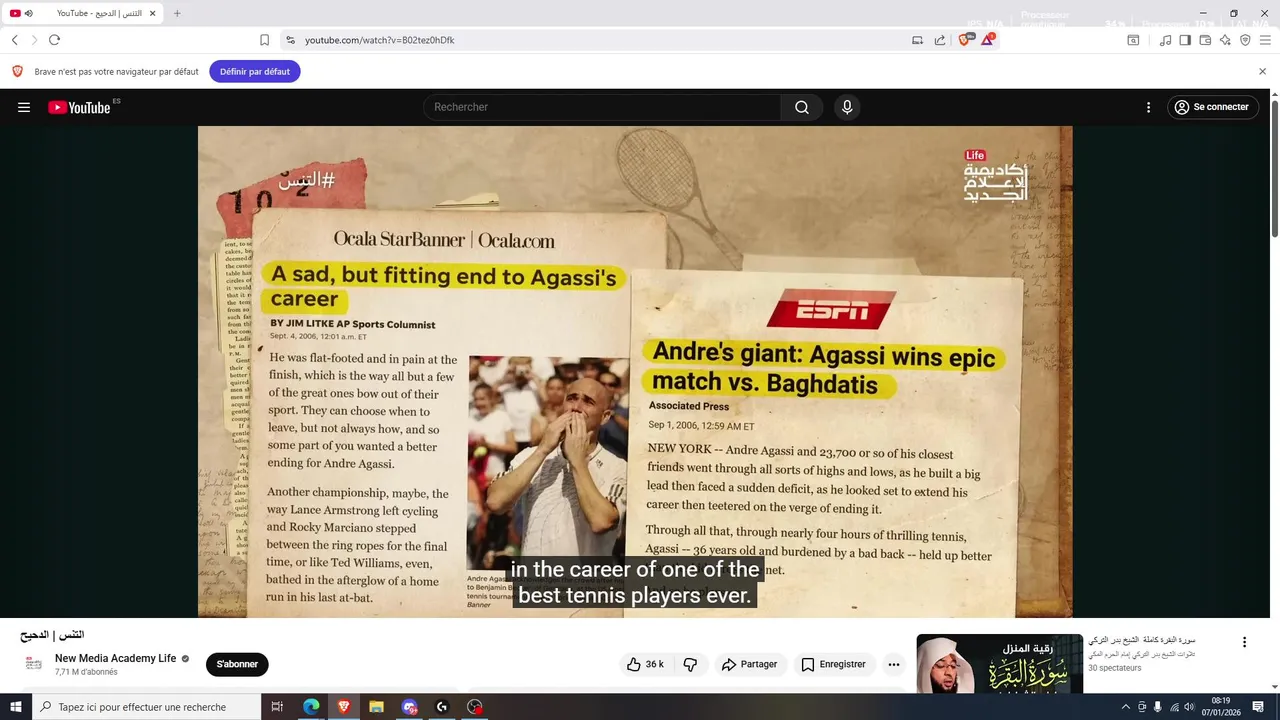1280x720 pixels.
Task: Open options menu for recommended video
Action: pyautogui.click(x=1244, y=642)
